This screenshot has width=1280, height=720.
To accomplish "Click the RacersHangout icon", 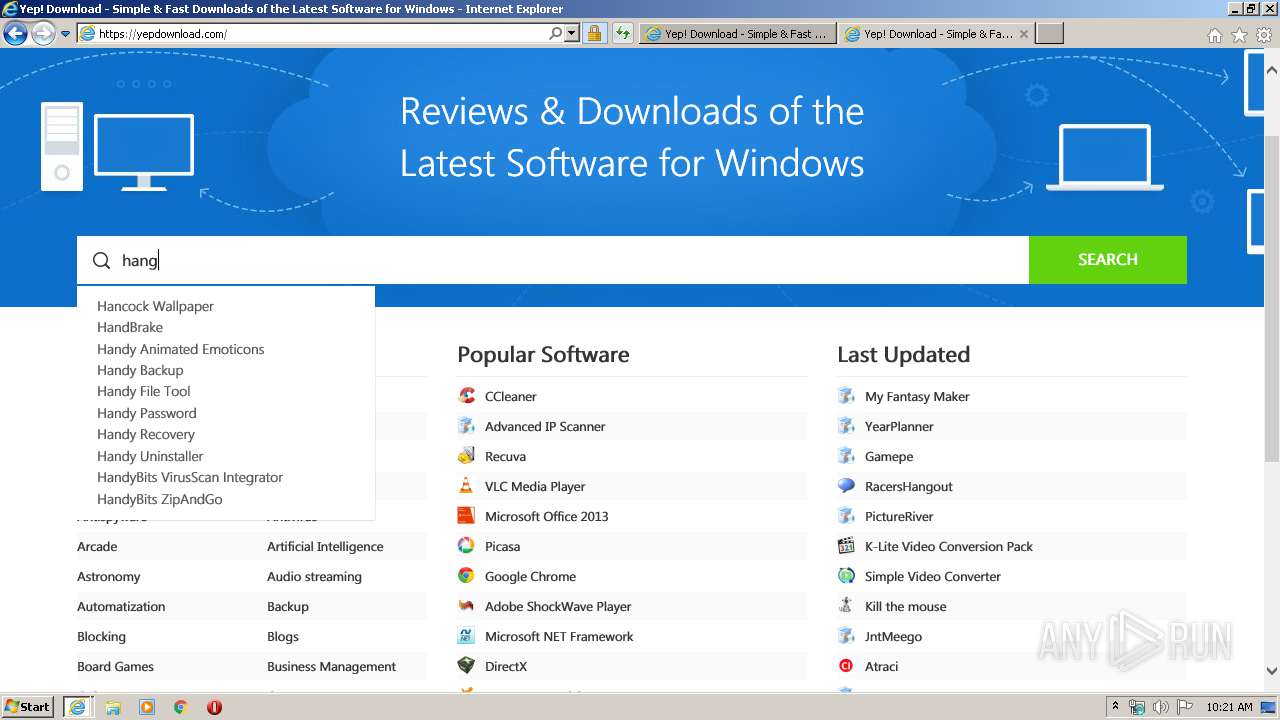I will (846, 486).
